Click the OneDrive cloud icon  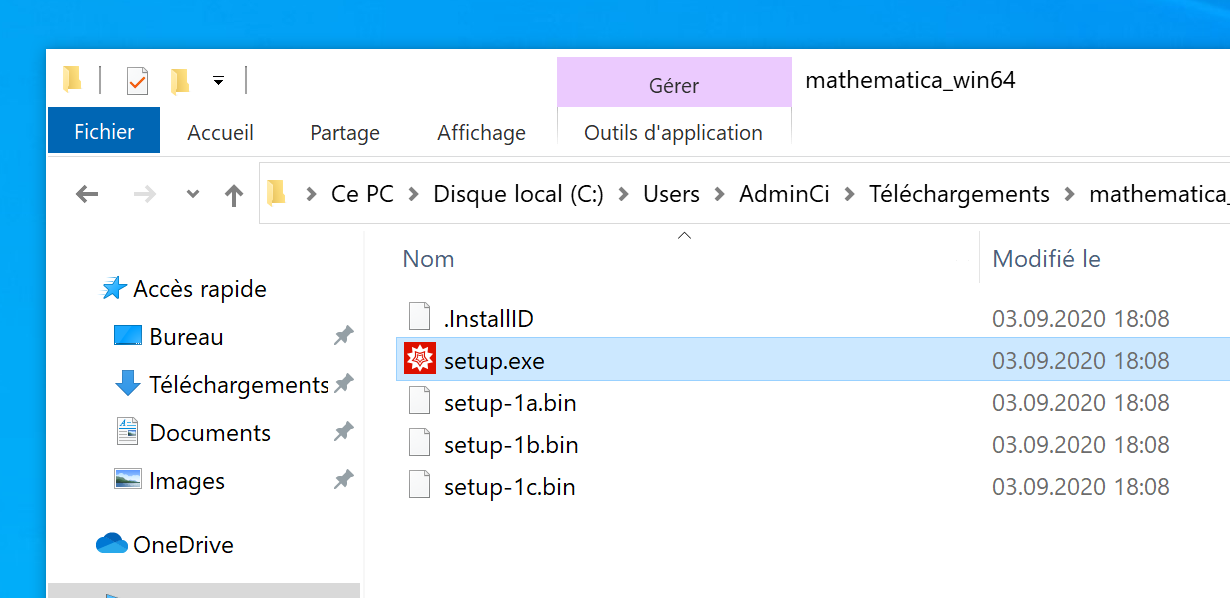(x=111, y=544)
